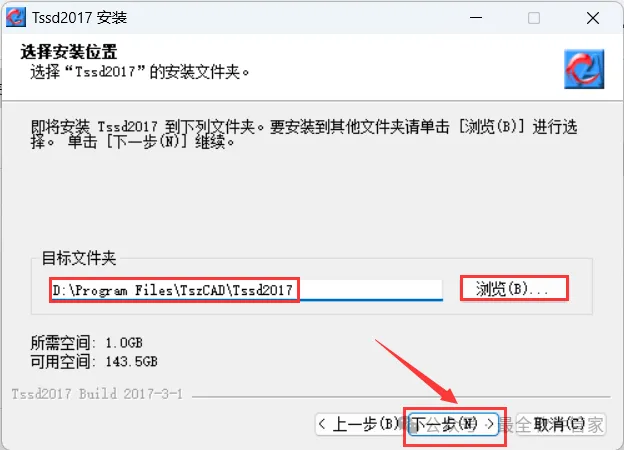Minimize the Tssd2017 installer window
This screenshot has height=450, width=624.
pyautogui.click(x=476, y=18)
